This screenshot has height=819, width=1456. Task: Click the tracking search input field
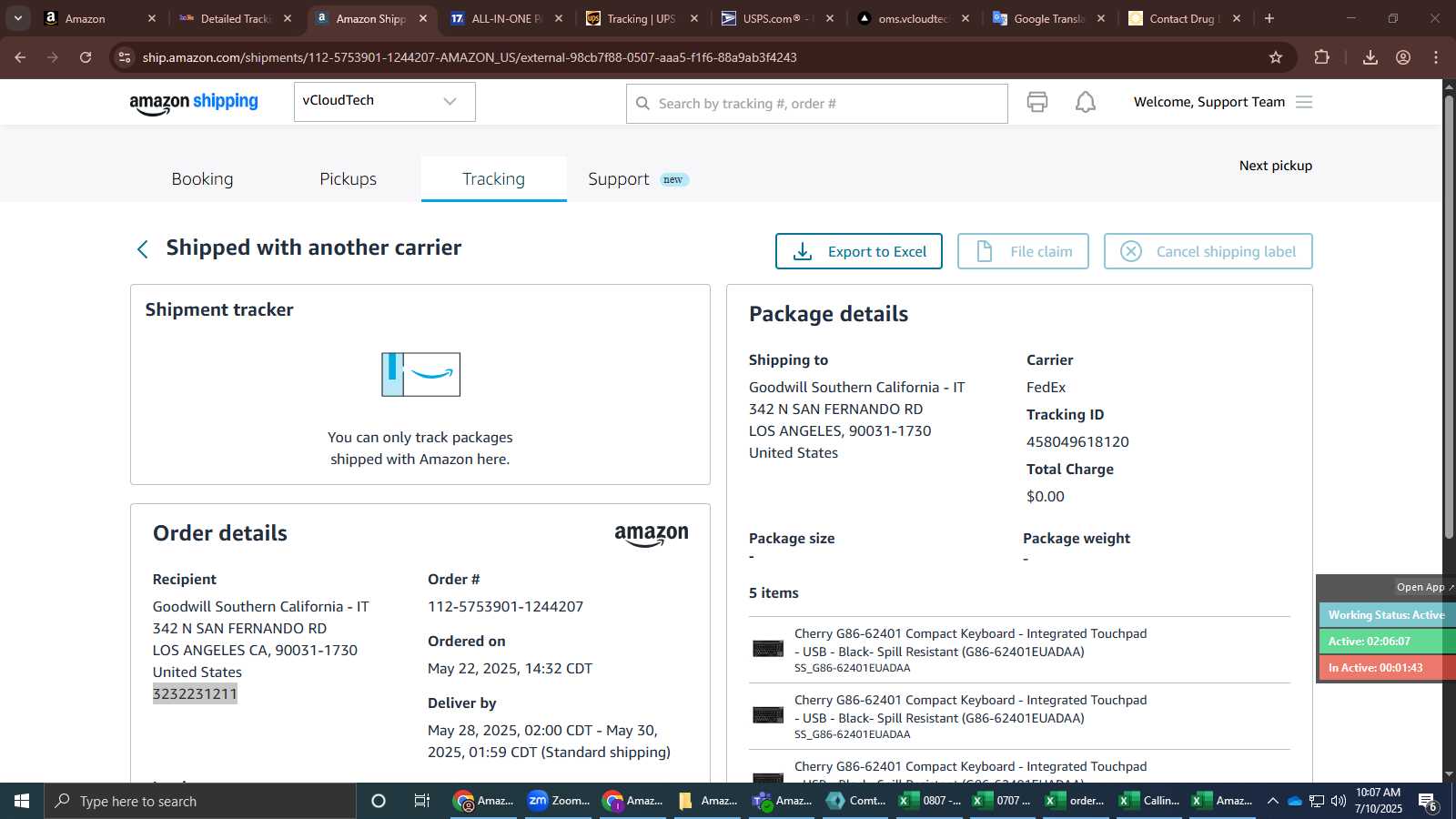click(x=816, y=104)
